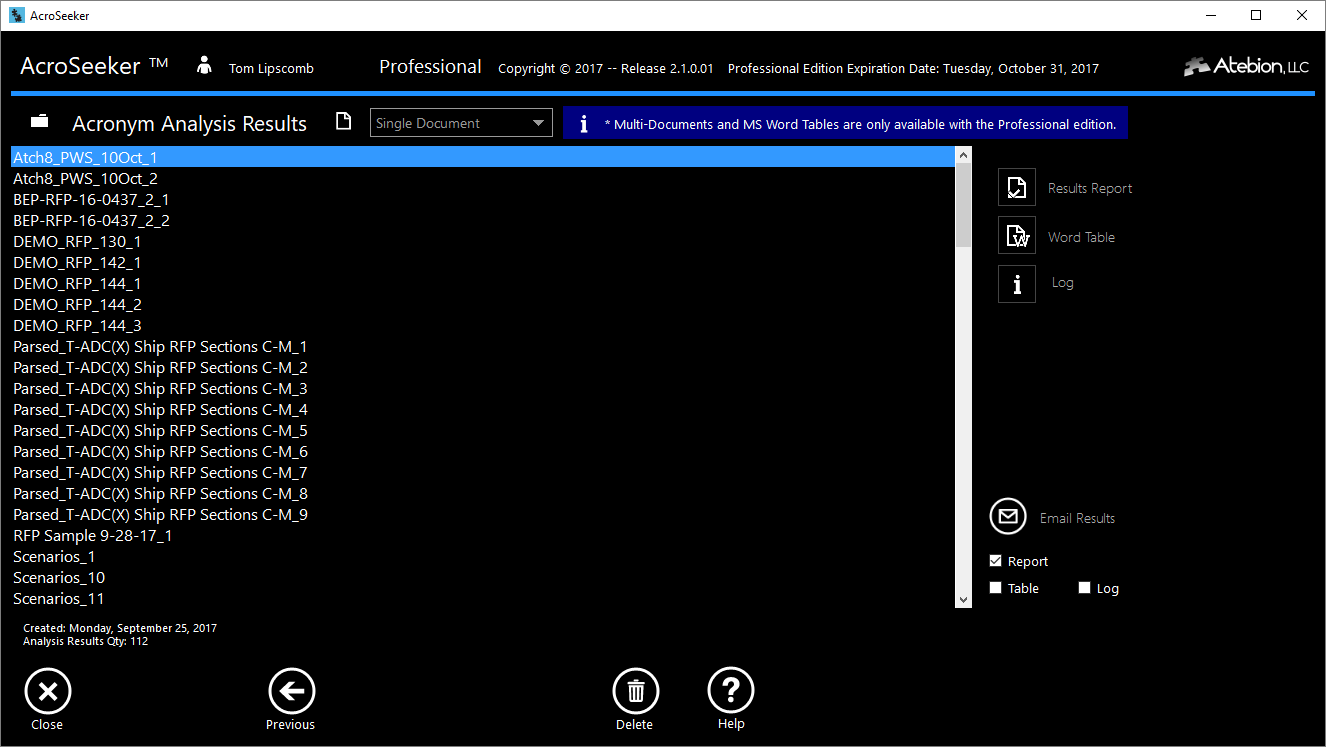The height and width of the screenshot is (747, 1326).
Task: Click the Word Table label
Action: [1081, 237]
